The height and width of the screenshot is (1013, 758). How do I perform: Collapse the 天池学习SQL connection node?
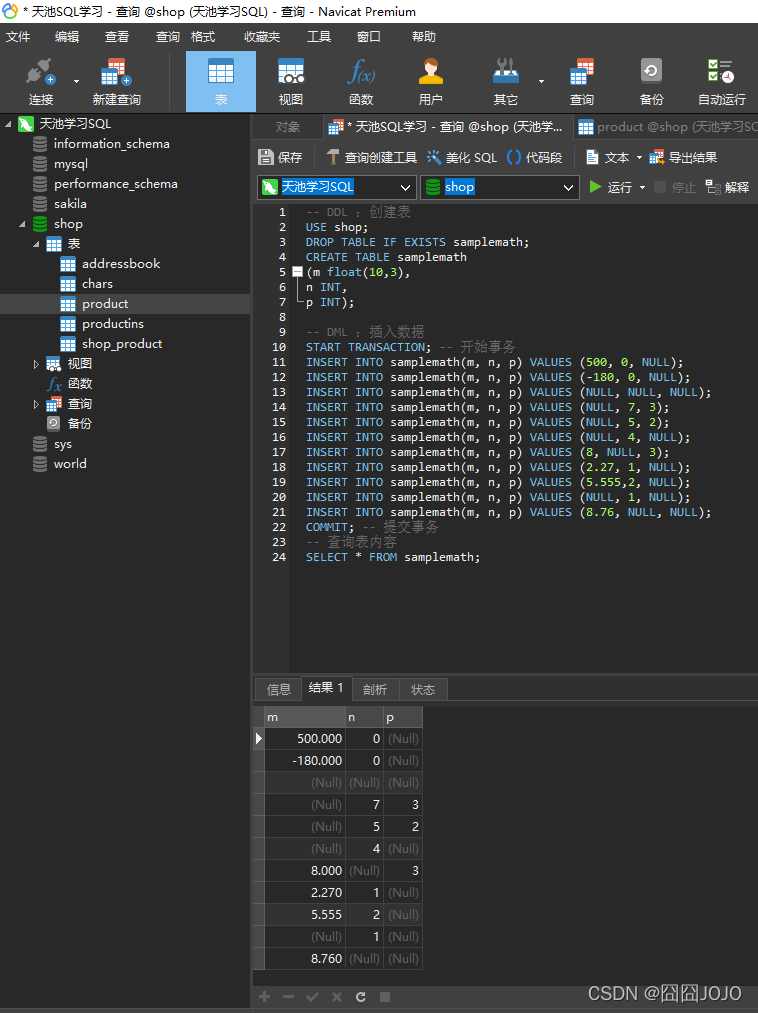click(x=8, y=123)
